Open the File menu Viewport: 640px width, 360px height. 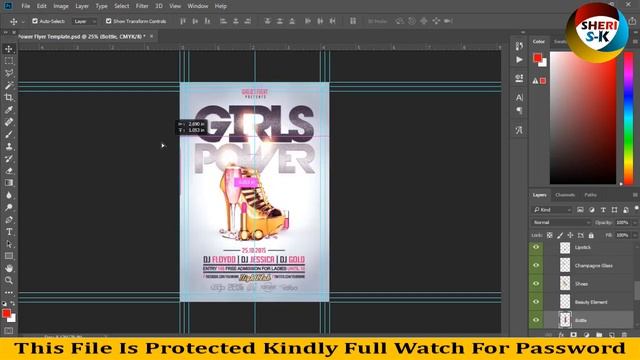click(x=26, y=6)
